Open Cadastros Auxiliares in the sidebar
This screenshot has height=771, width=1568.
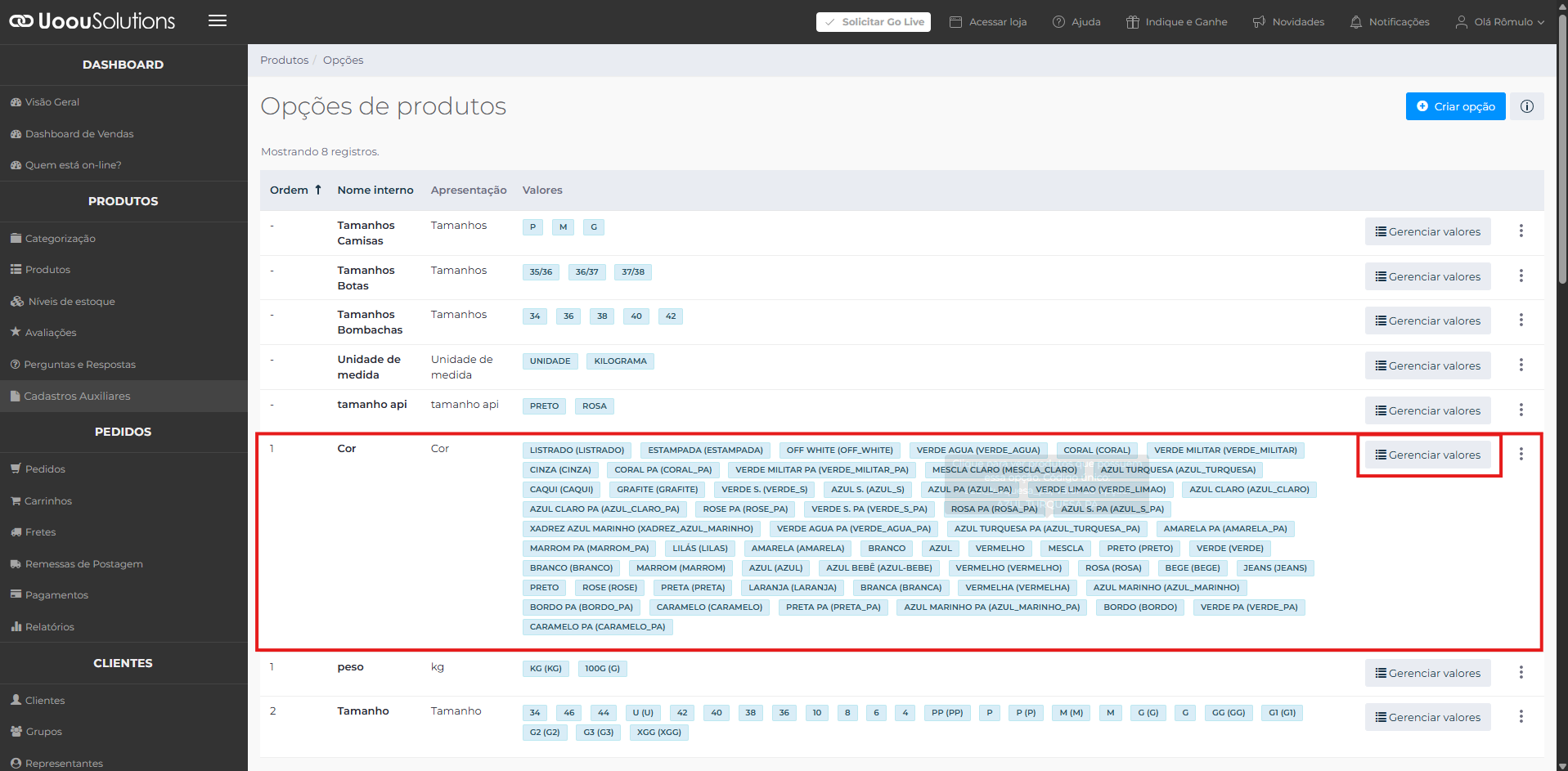click(x=124, y=397)
